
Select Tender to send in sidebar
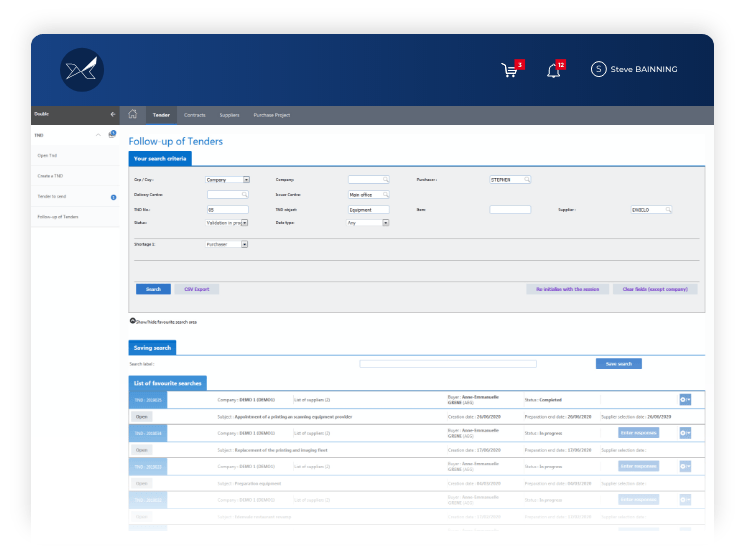[x=52, y=197]
